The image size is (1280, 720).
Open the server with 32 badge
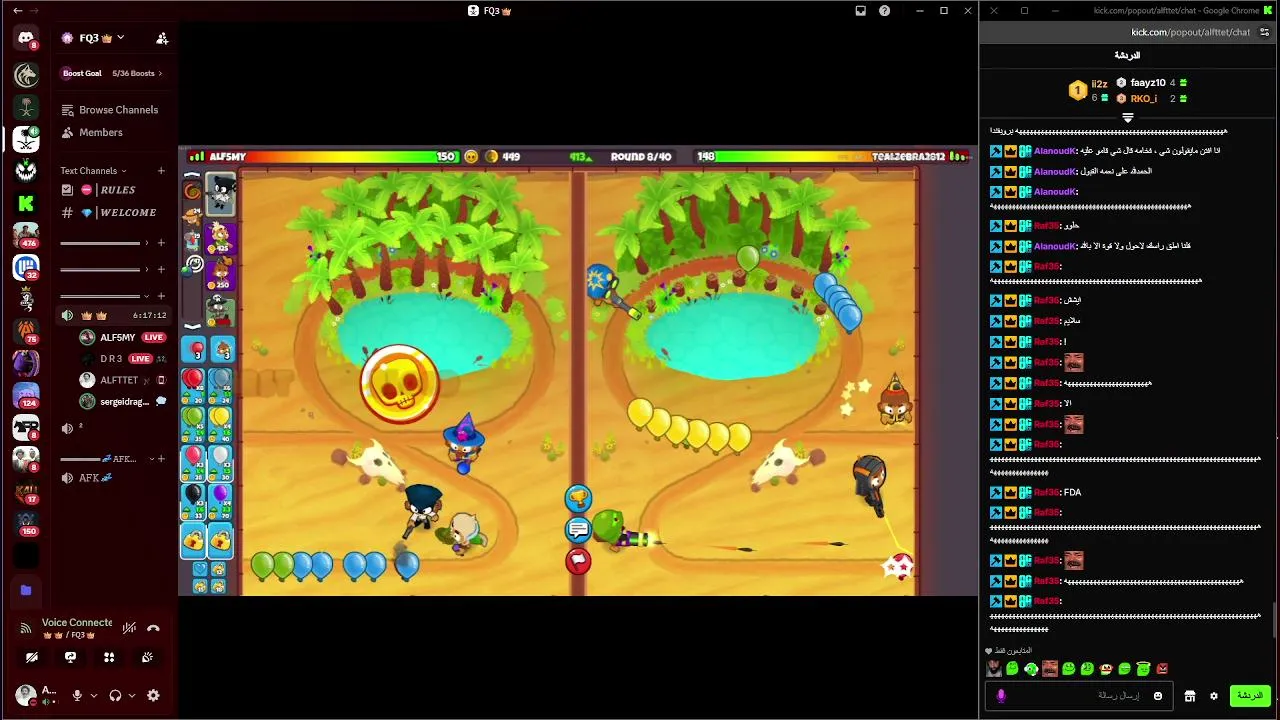click(x=26, y=267)
